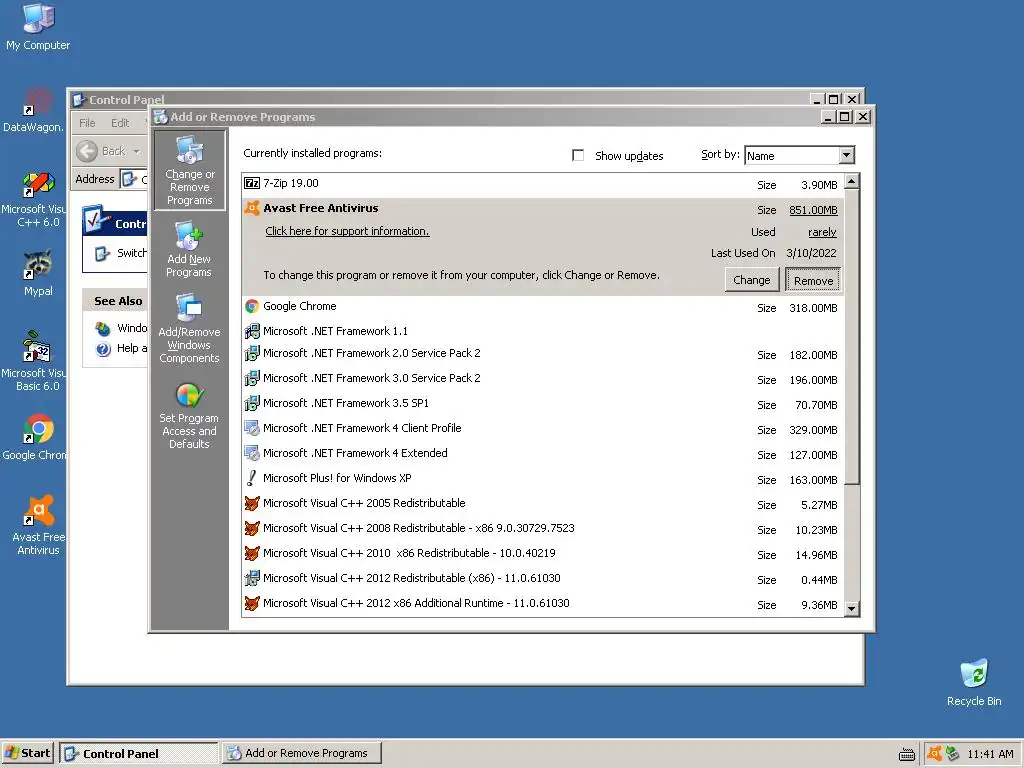The image size is (1024, 768).
Task: Click the 851.00MB size value
Action: (813, 210)
